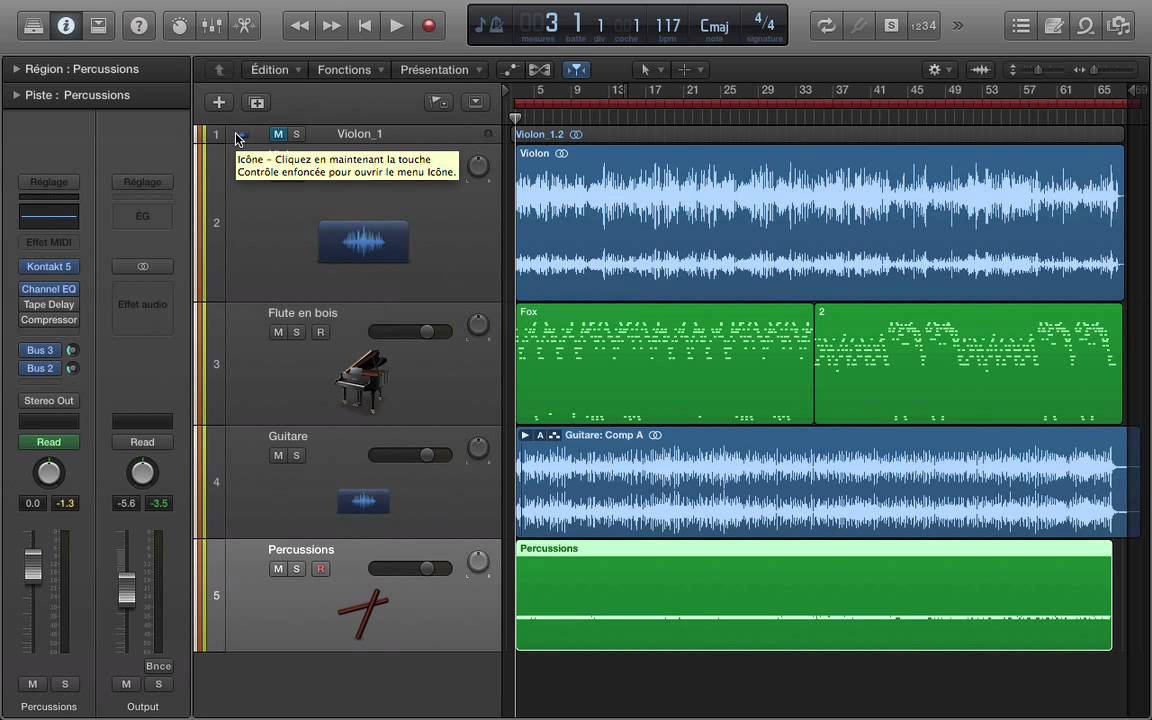Click the piano icon on Flute en bois track
This screenshot has width=1152, height=720.
(362, 381)
